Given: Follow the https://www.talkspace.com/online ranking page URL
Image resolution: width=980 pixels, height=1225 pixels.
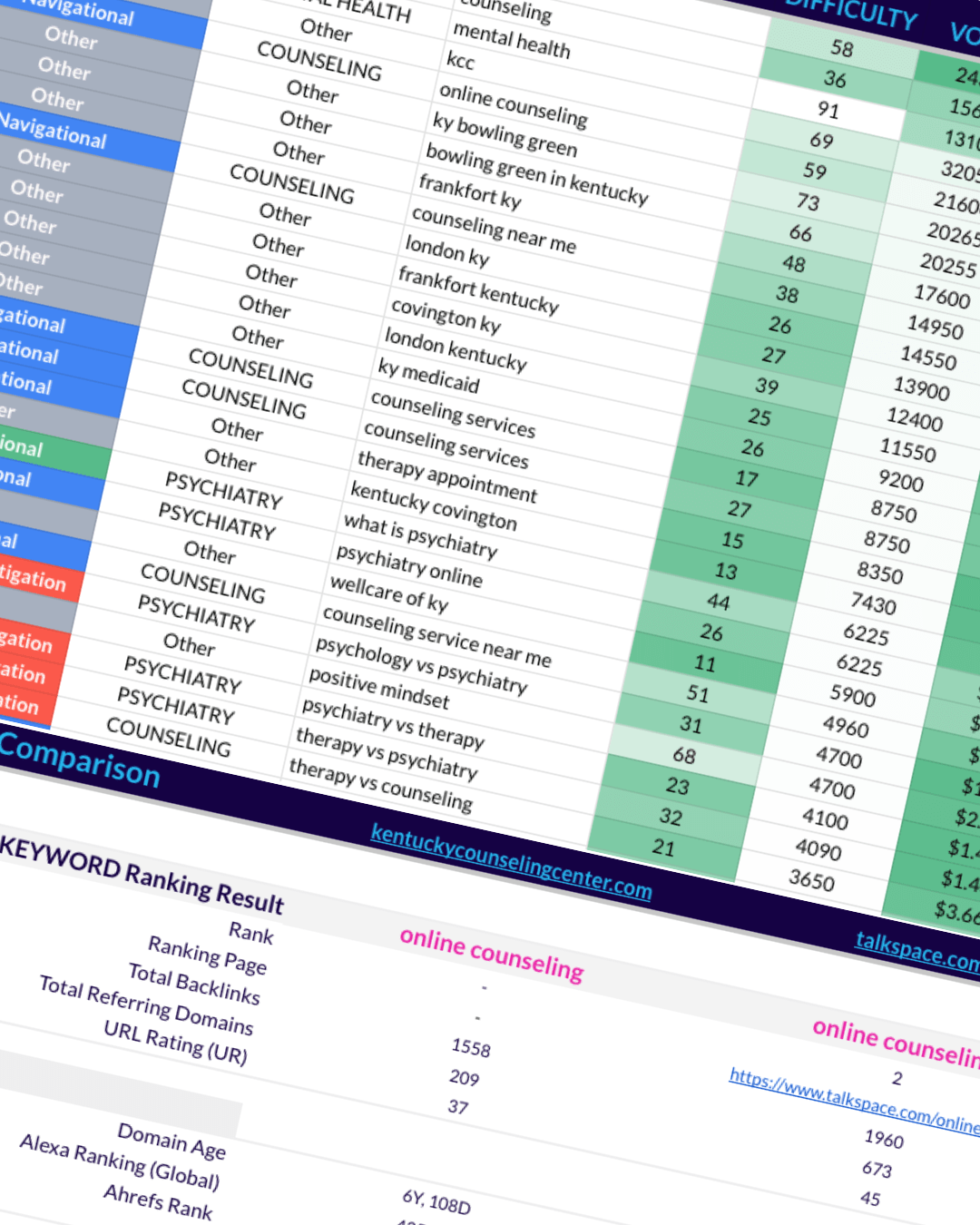Looking at the screenshot, I should (853, 1101).
